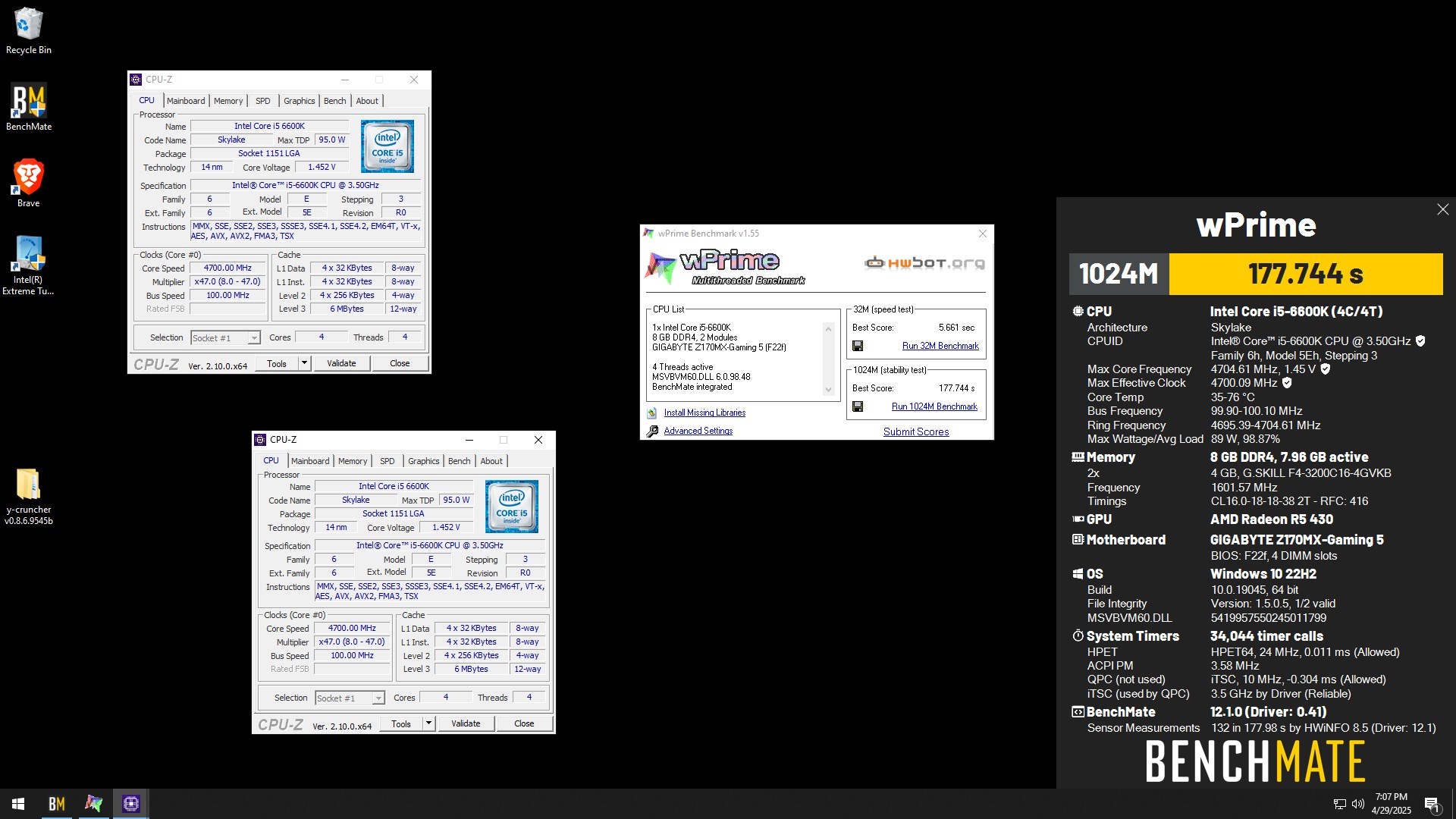Expand the Tools dropdown arrow in lower CPU-Z
Viewport: 1456px width, 819px height.
tap(428, 723)
